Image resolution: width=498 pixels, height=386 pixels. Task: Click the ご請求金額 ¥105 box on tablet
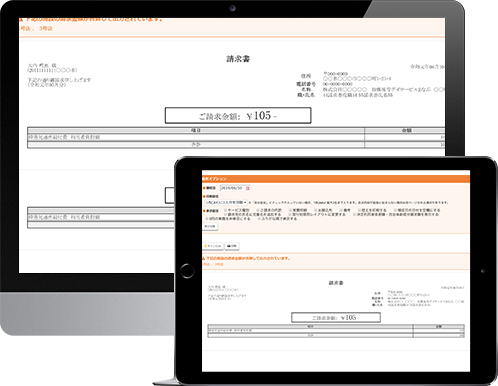[x=336, y=317]
